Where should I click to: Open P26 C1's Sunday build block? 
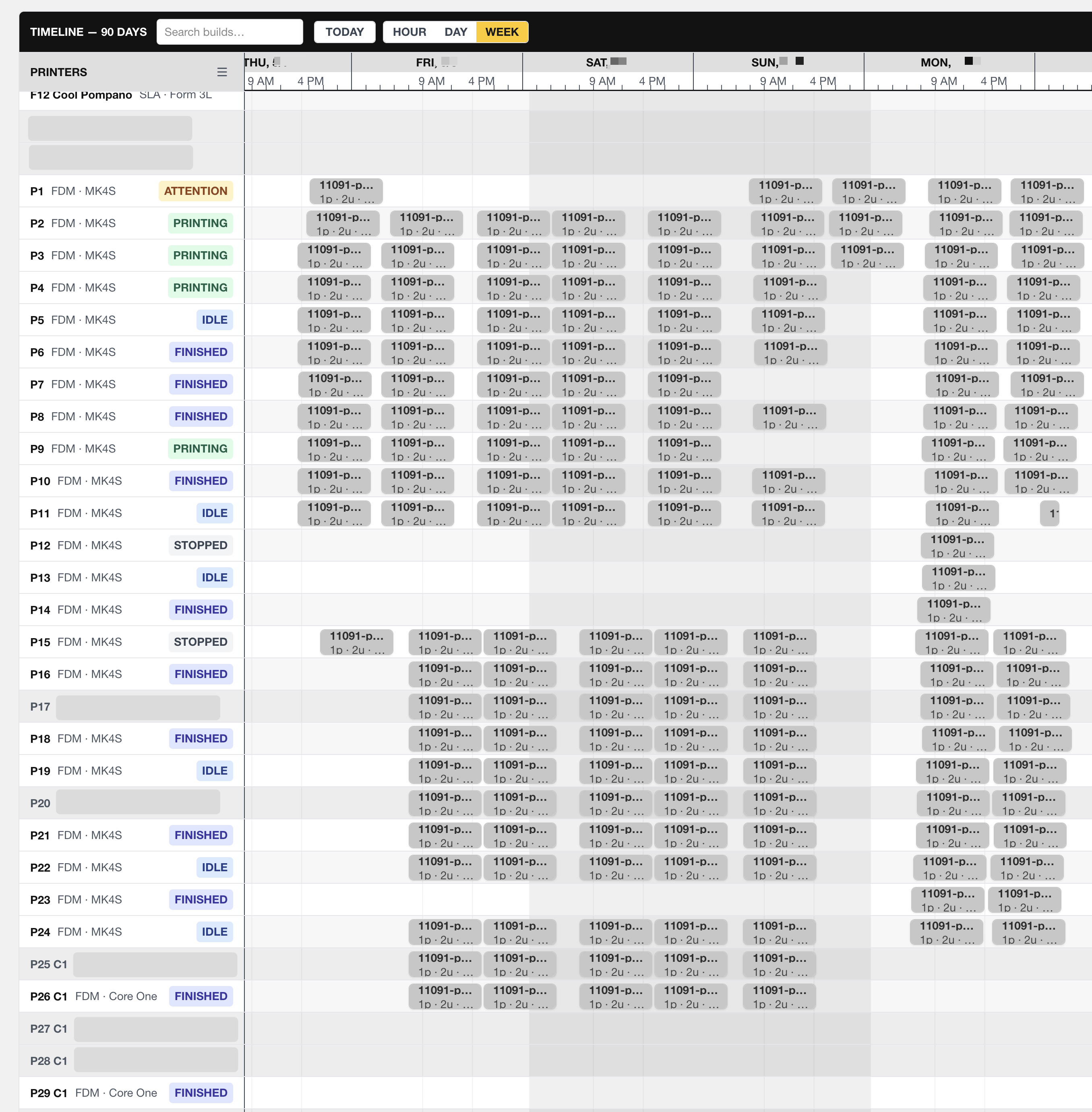click(779, 997)
